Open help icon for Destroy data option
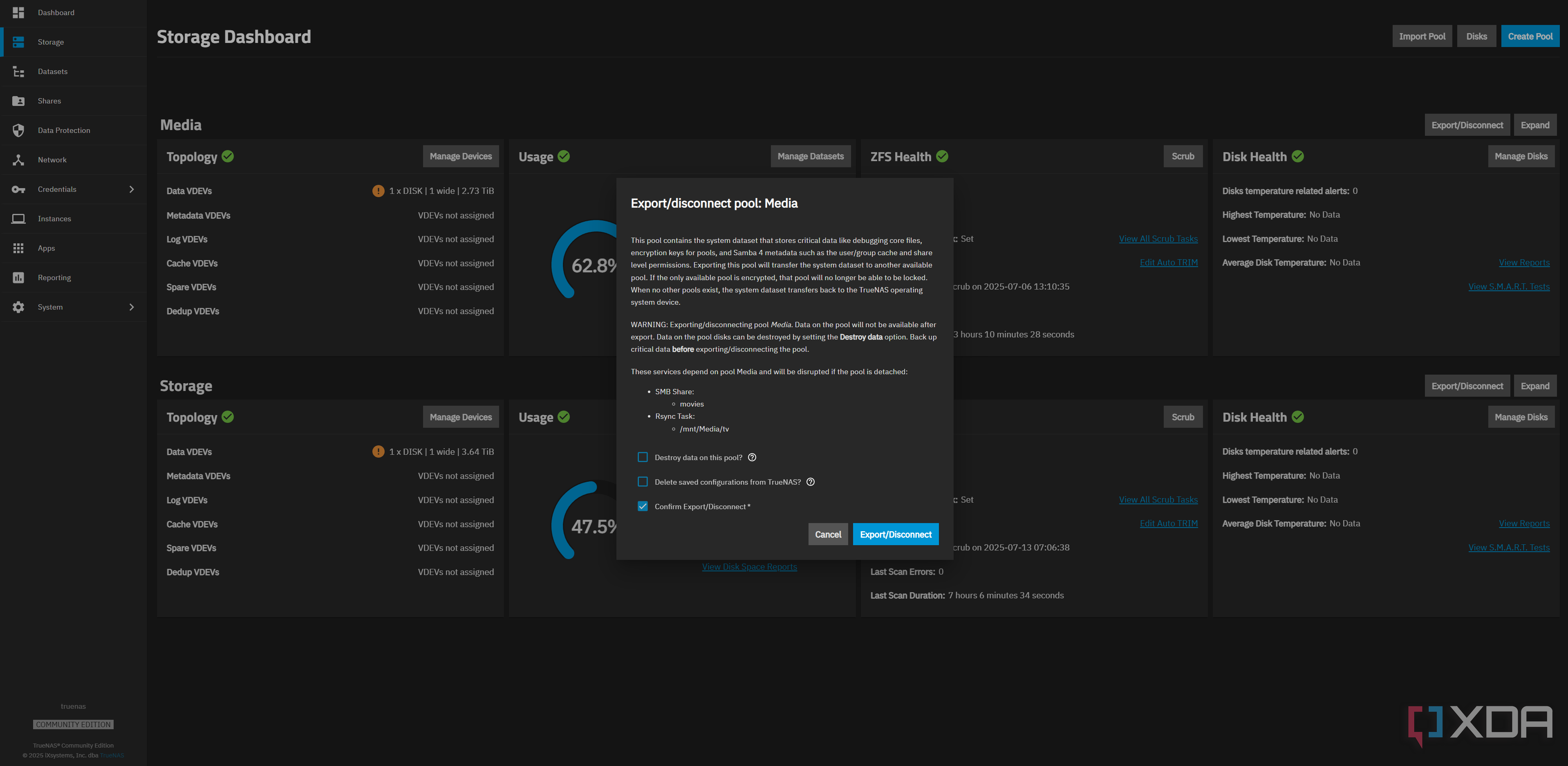The width and height of the screenshot is (1568, 766). pyautogui.click(x=752, y=457)
